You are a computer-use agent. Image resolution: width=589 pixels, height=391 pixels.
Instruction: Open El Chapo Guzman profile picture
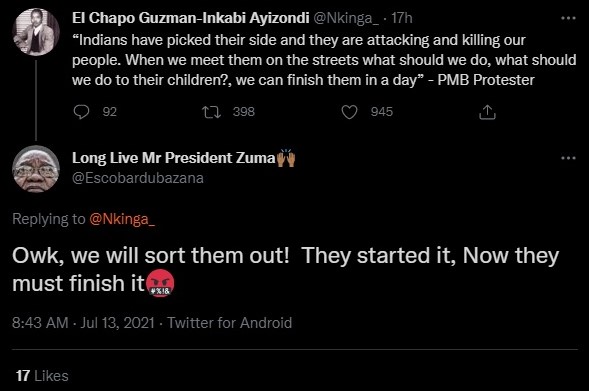pyautogui.click(x=36, y=32)
